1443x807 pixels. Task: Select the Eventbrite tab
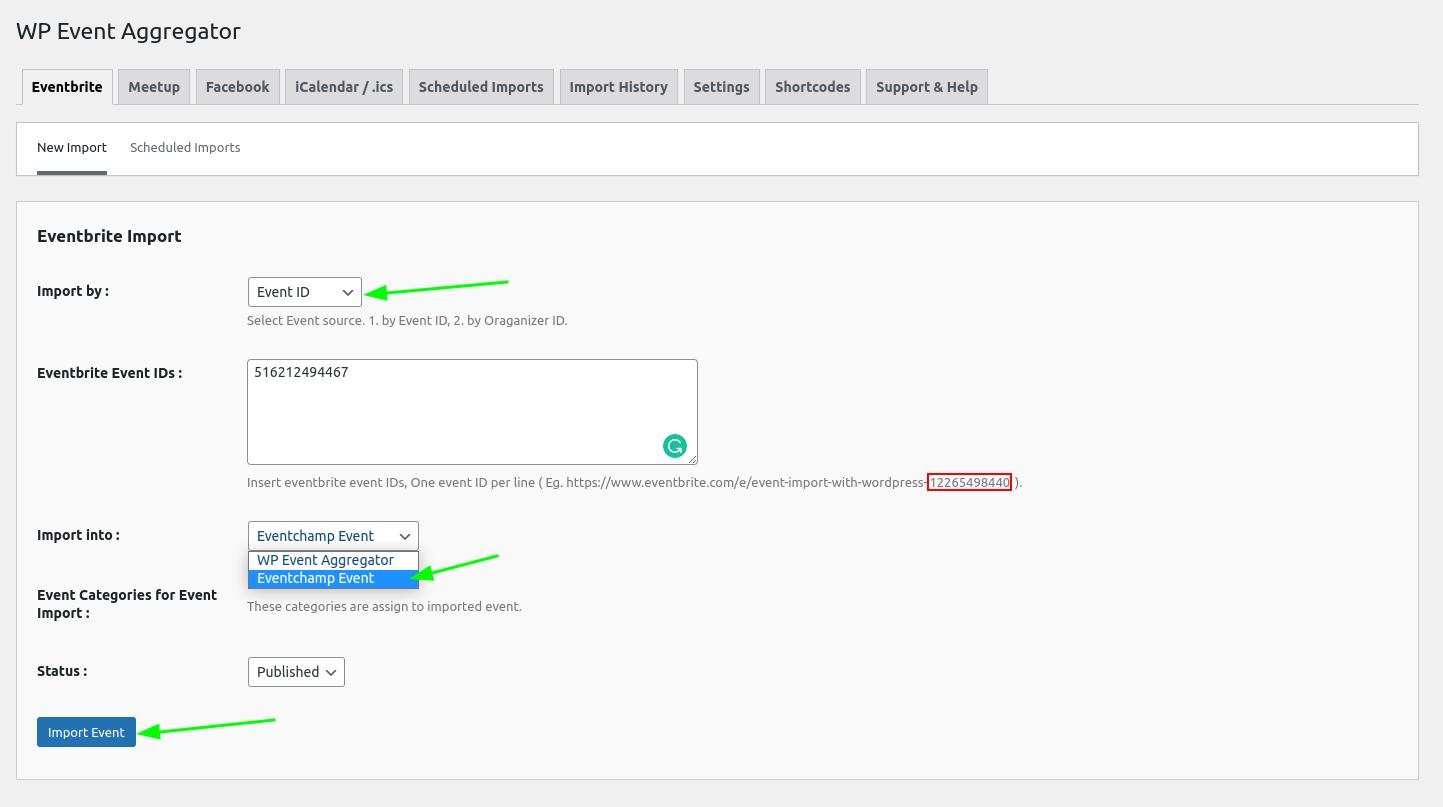[x=67, y=87]
